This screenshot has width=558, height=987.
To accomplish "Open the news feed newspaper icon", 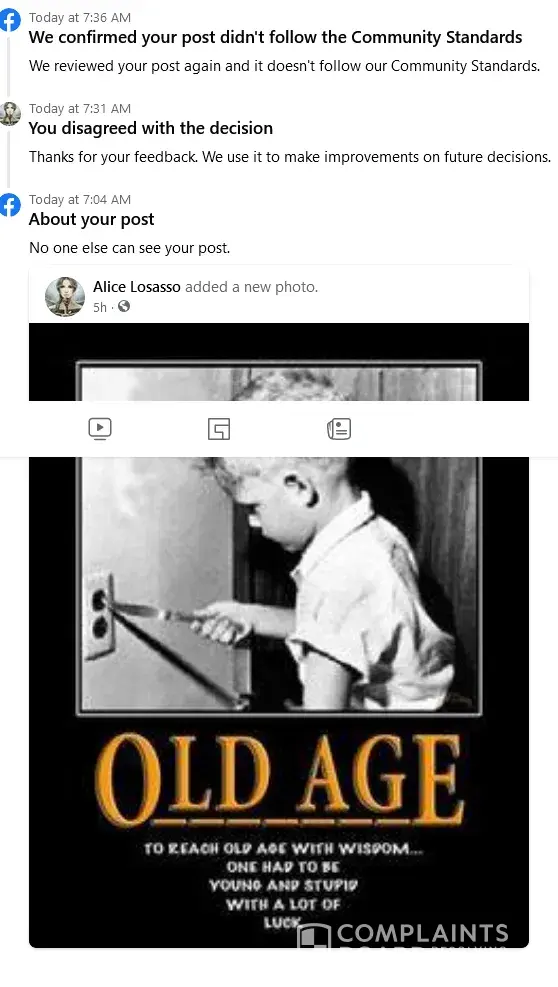I will click(339, 429).
